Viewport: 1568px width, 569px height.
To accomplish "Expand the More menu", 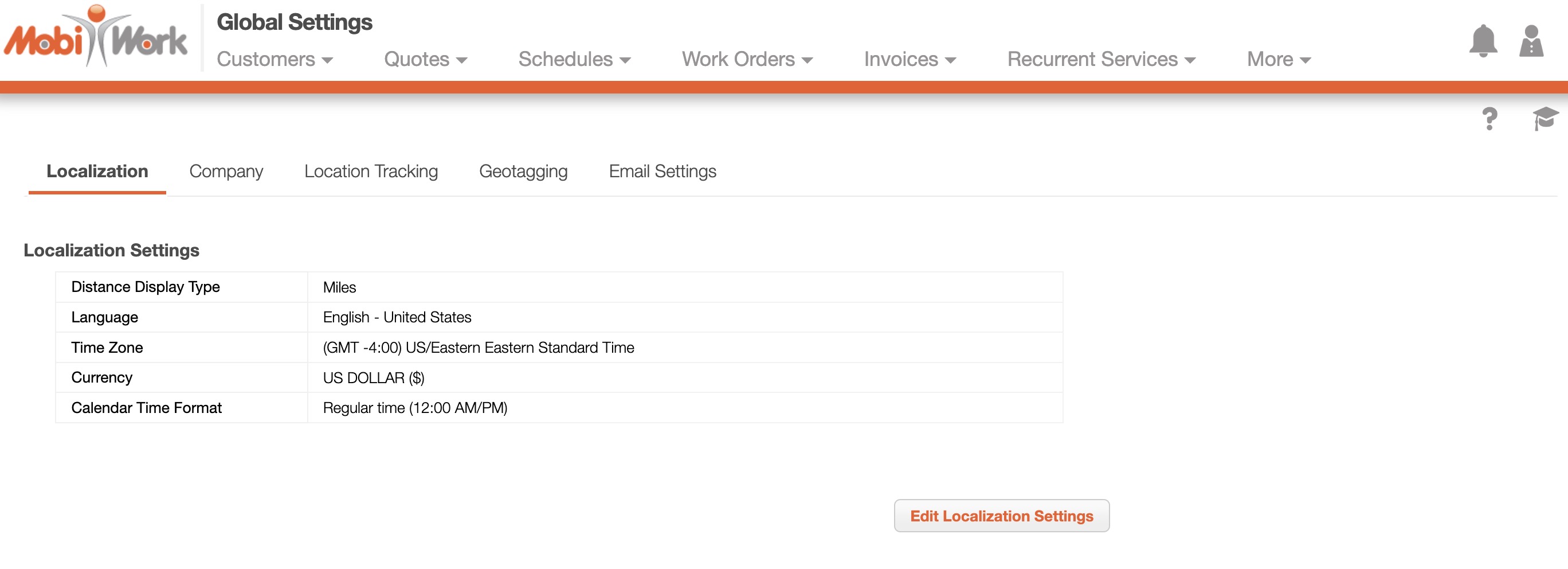I will point(1278,59).
